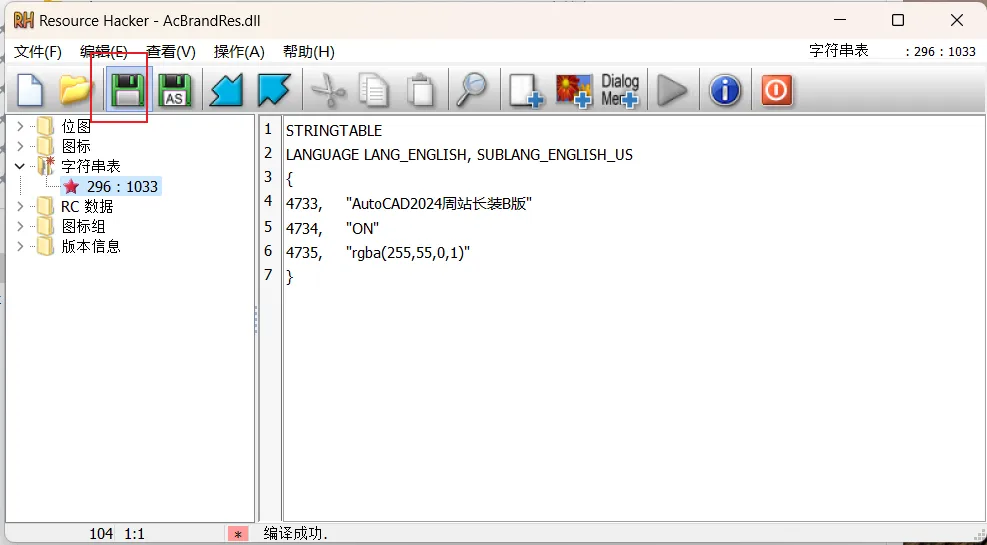Open the 文件(F) menu
The height and width of the screenshot is (545, 987).
(38, 52)
